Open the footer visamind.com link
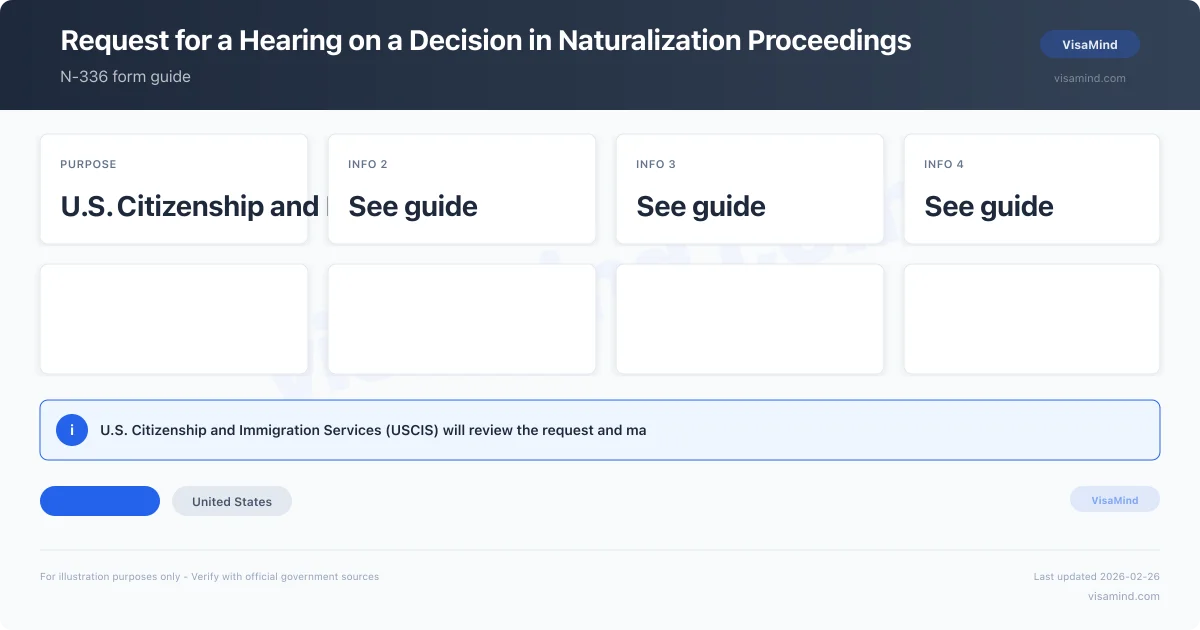The image size is (1200, 630). point(1124,596)
